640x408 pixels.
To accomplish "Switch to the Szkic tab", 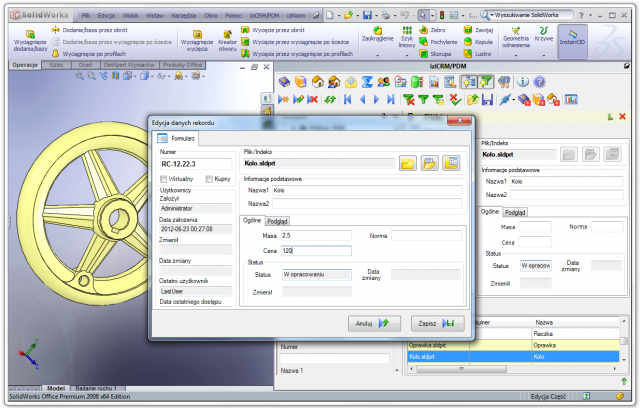I will [x=56, y=65].
